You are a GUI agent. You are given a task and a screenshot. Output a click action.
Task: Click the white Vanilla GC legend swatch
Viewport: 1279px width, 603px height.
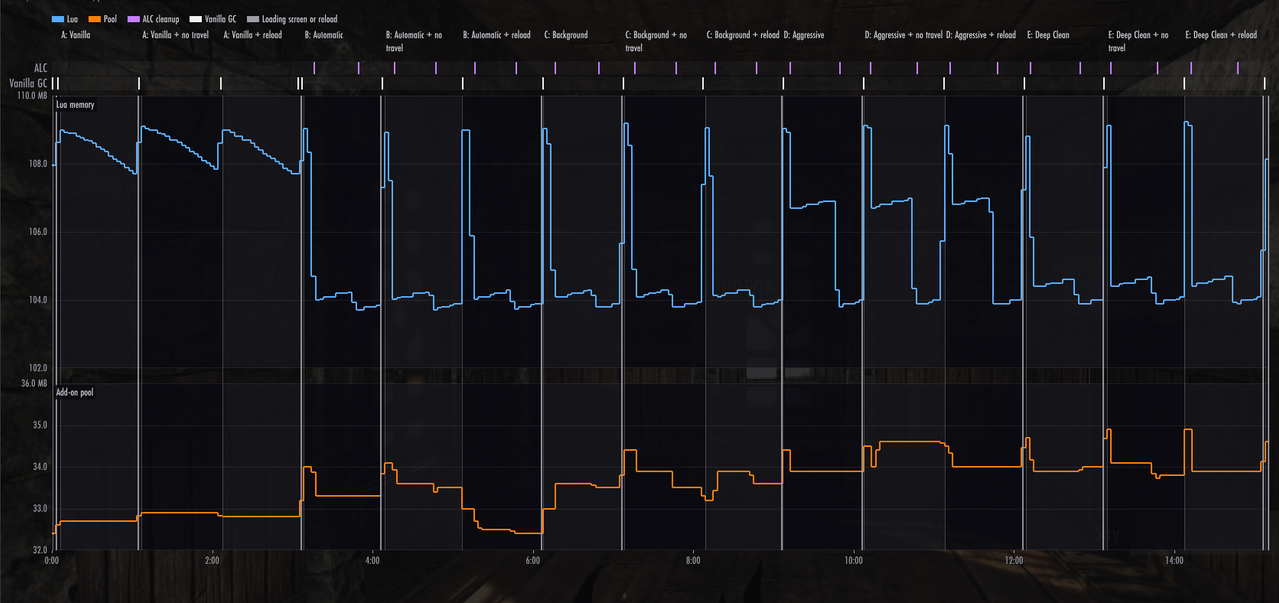click(x=196, y=19)
